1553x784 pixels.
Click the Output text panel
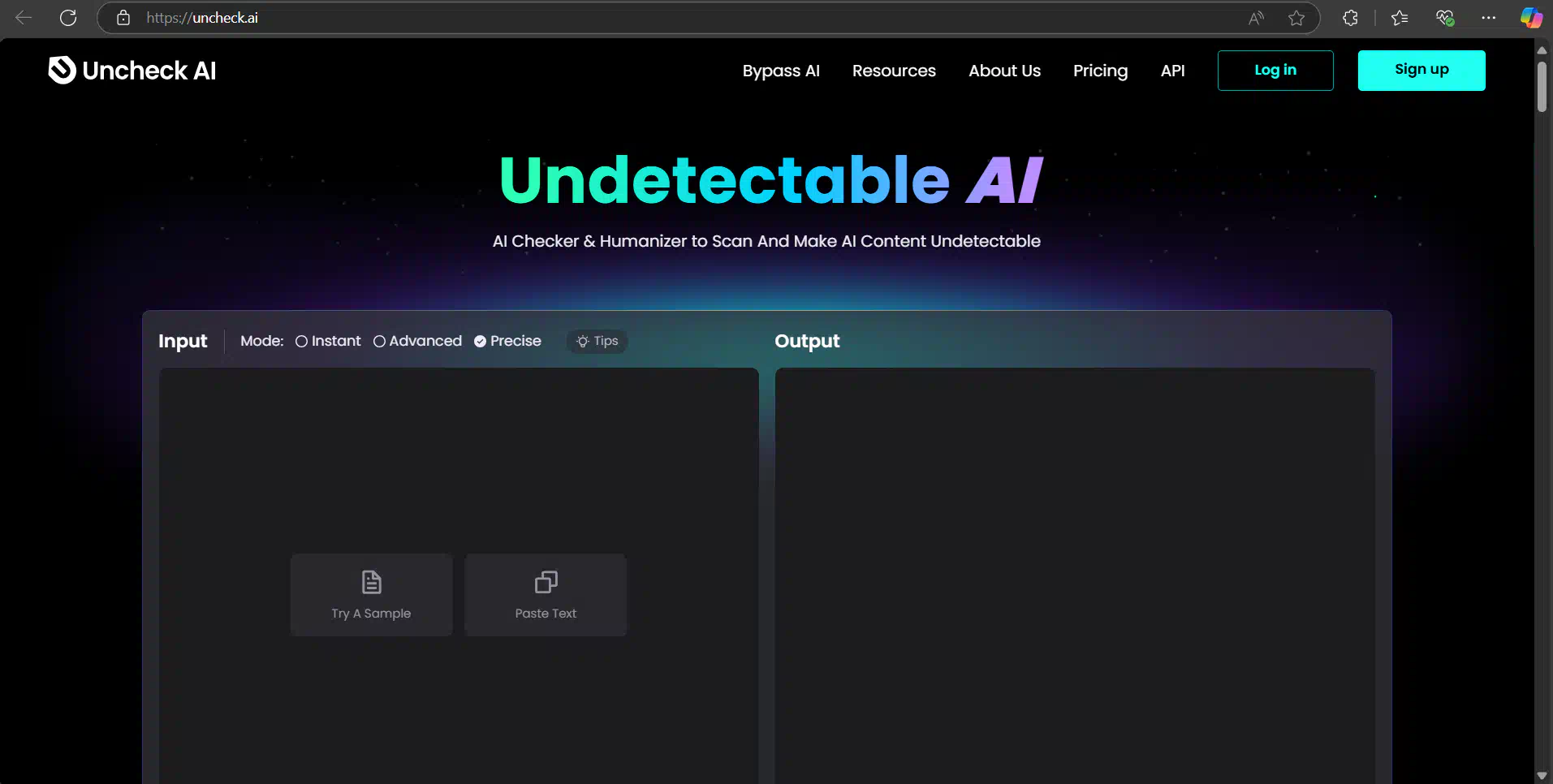tap(1075, 576)
